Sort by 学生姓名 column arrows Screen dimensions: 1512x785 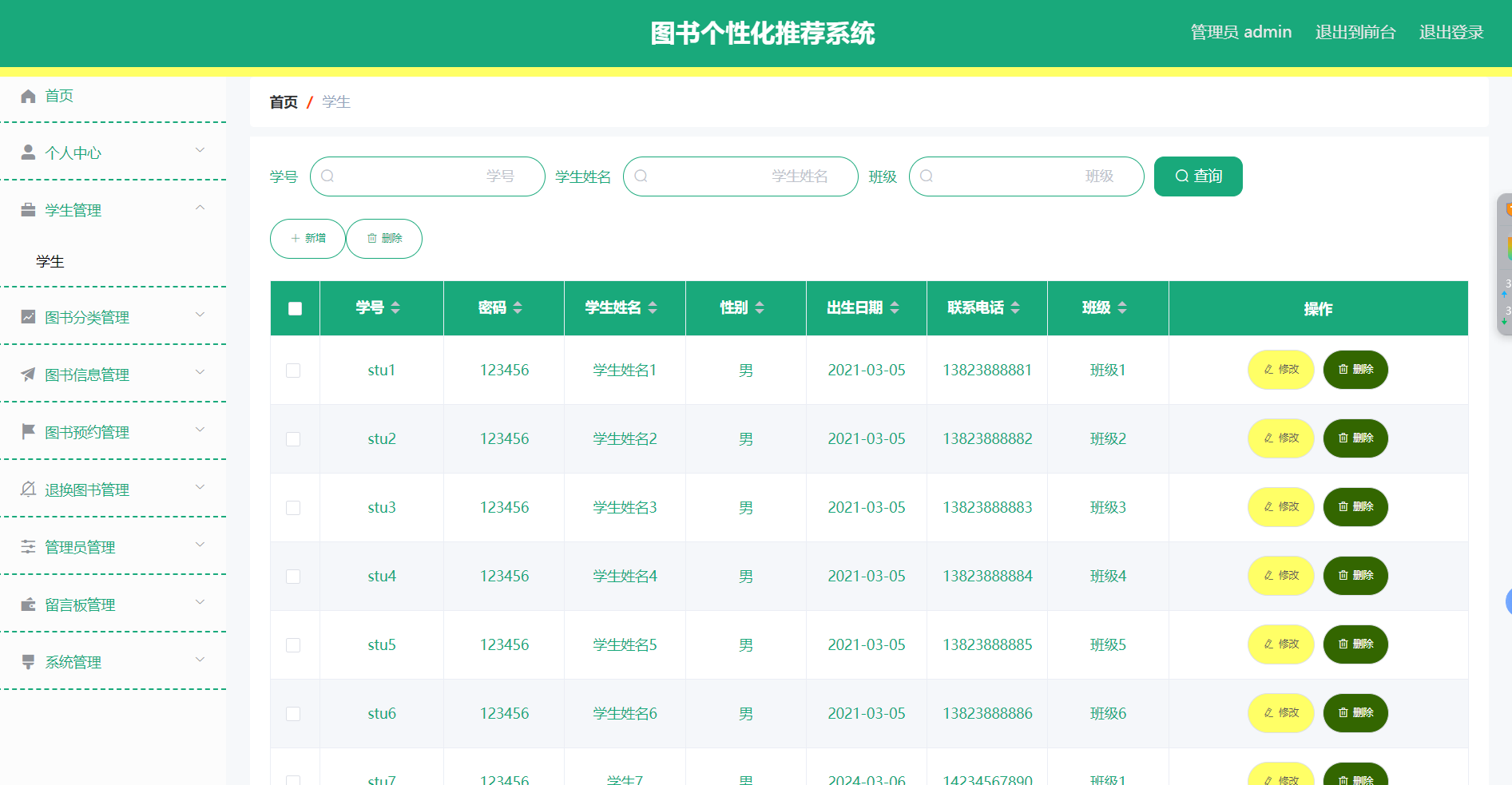click(x=653, y=307)
